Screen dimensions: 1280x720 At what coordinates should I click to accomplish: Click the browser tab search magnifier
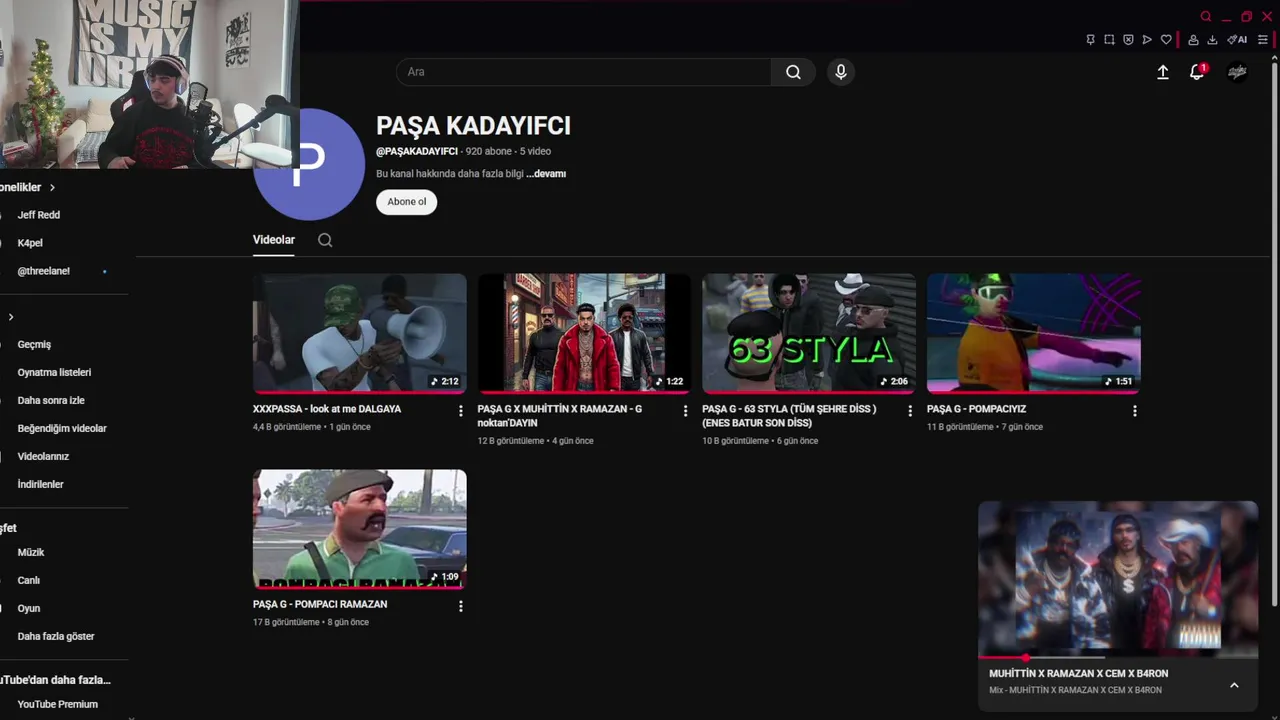coord(1206,17)
